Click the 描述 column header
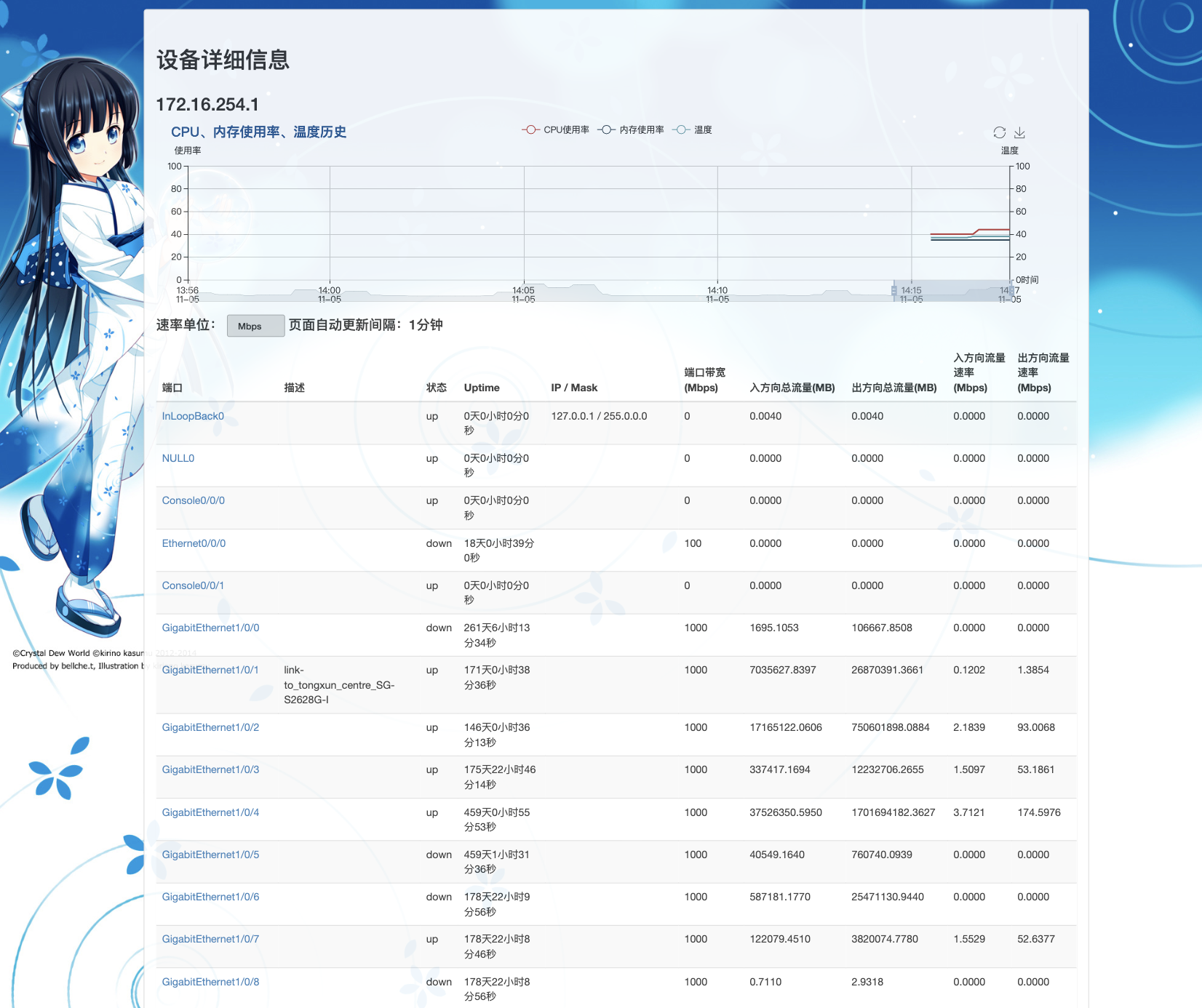This screenshot has height=1008, width=1202. pyautogui.click(x=294, y=388)
